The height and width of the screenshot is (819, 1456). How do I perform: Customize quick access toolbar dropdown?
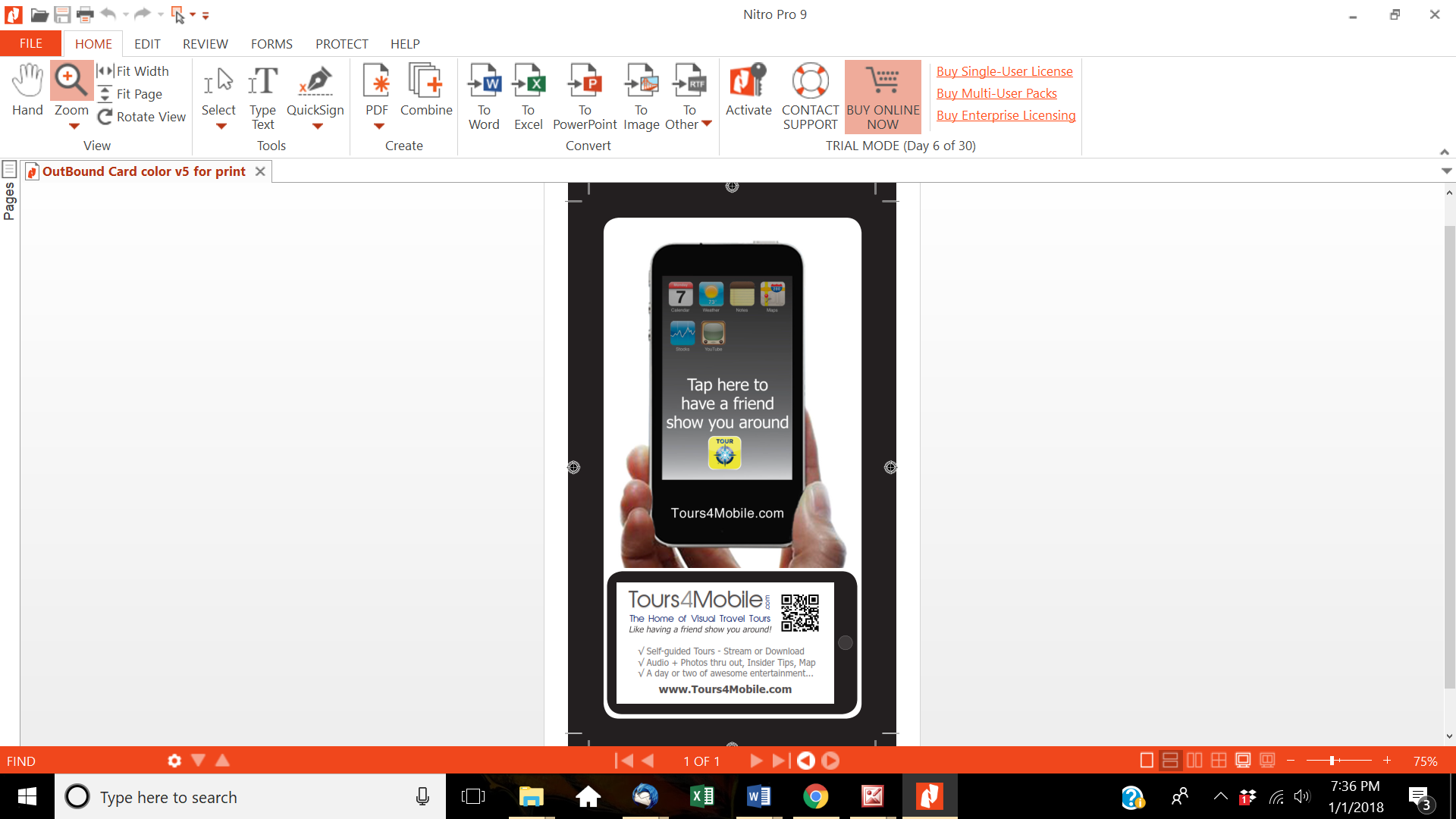[x=206, y=15]
